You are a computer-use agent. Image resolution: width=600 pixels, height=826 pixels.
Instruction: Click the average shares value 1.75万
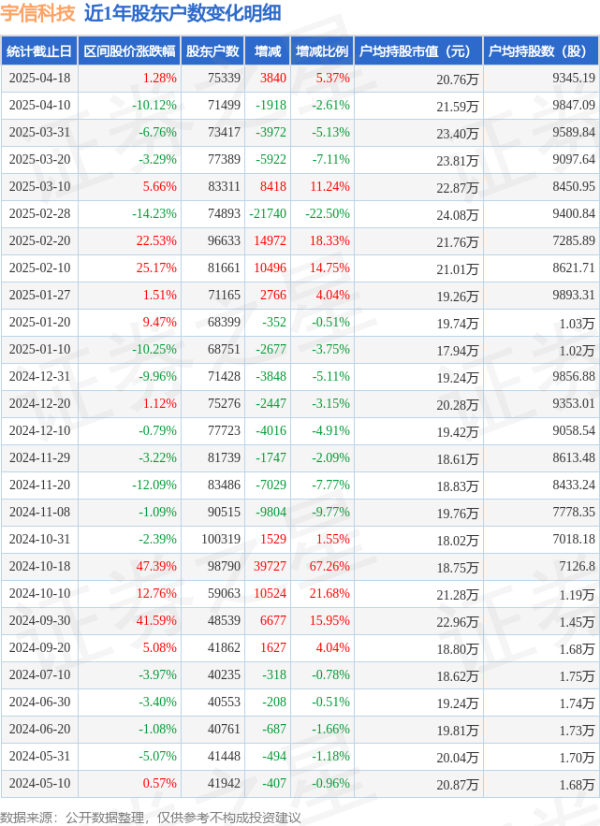[577, 676]
